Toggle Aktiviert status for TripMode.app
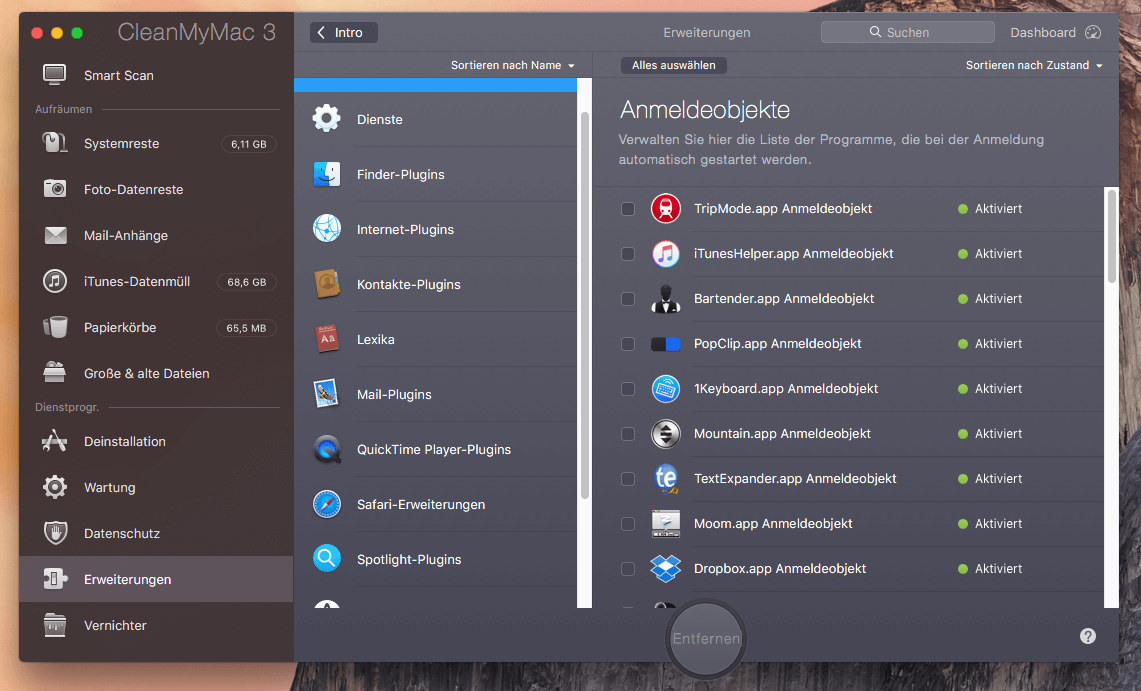 click(990, 209)
